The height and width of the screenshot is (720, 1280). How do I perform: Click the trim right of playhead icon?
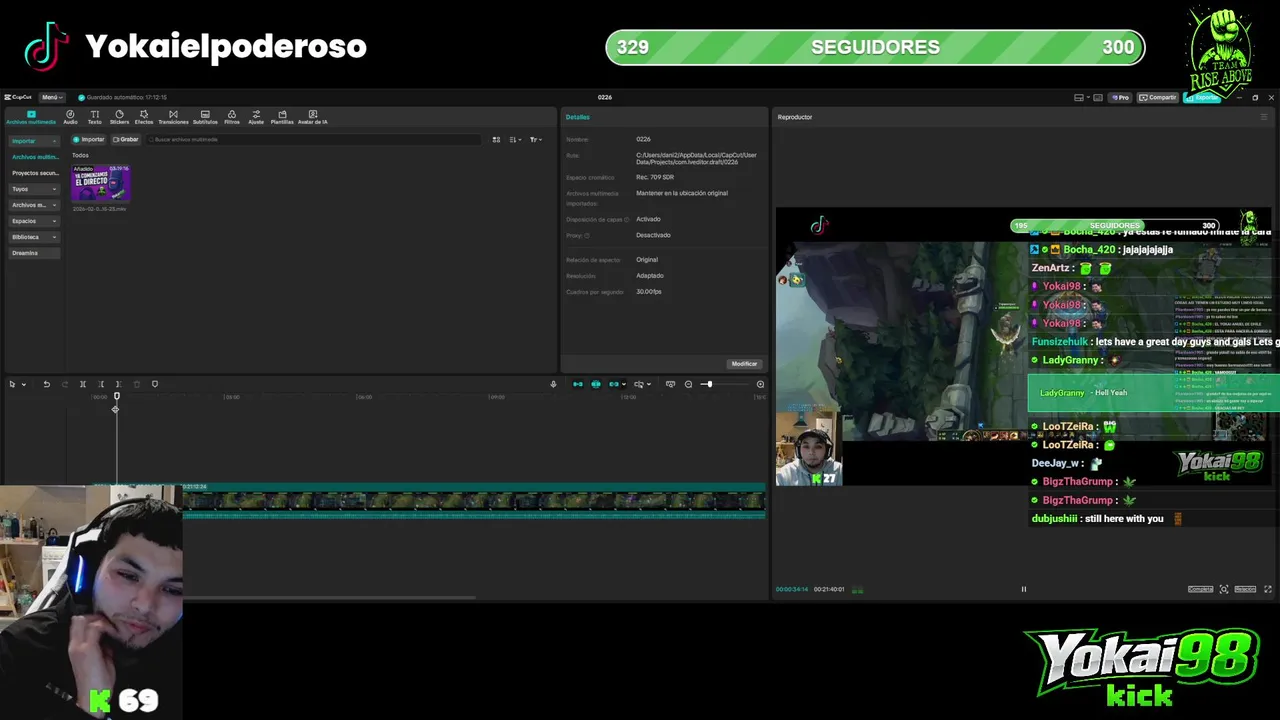click(118, 384)
